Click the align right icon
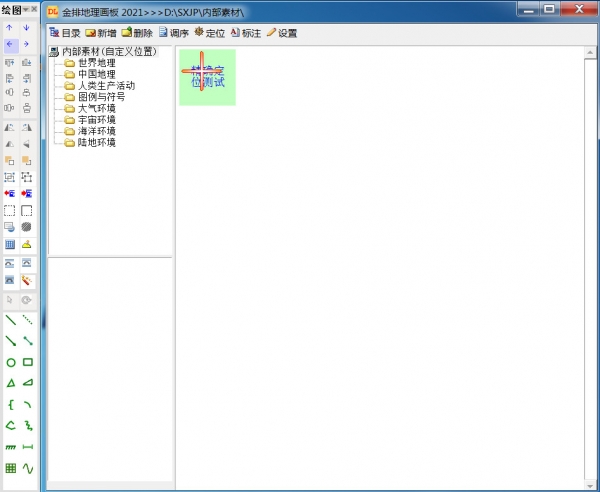 click(x=26, y=79)
